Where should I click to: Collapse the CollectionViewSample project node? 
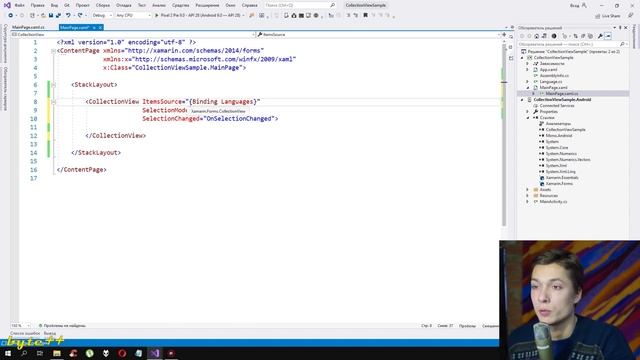click(x=522, y=58)
